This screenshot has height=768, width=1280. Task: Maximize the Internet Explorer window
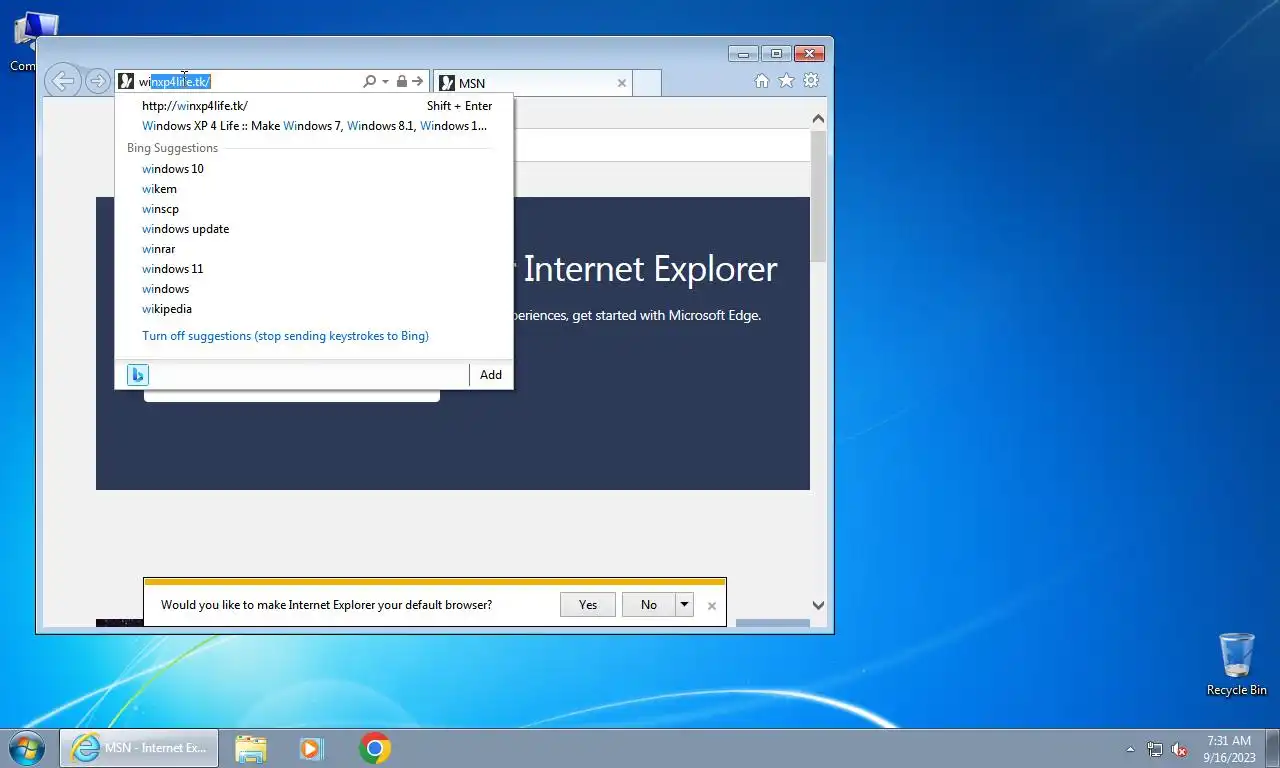pyautogui.click(x=775, y=54)
